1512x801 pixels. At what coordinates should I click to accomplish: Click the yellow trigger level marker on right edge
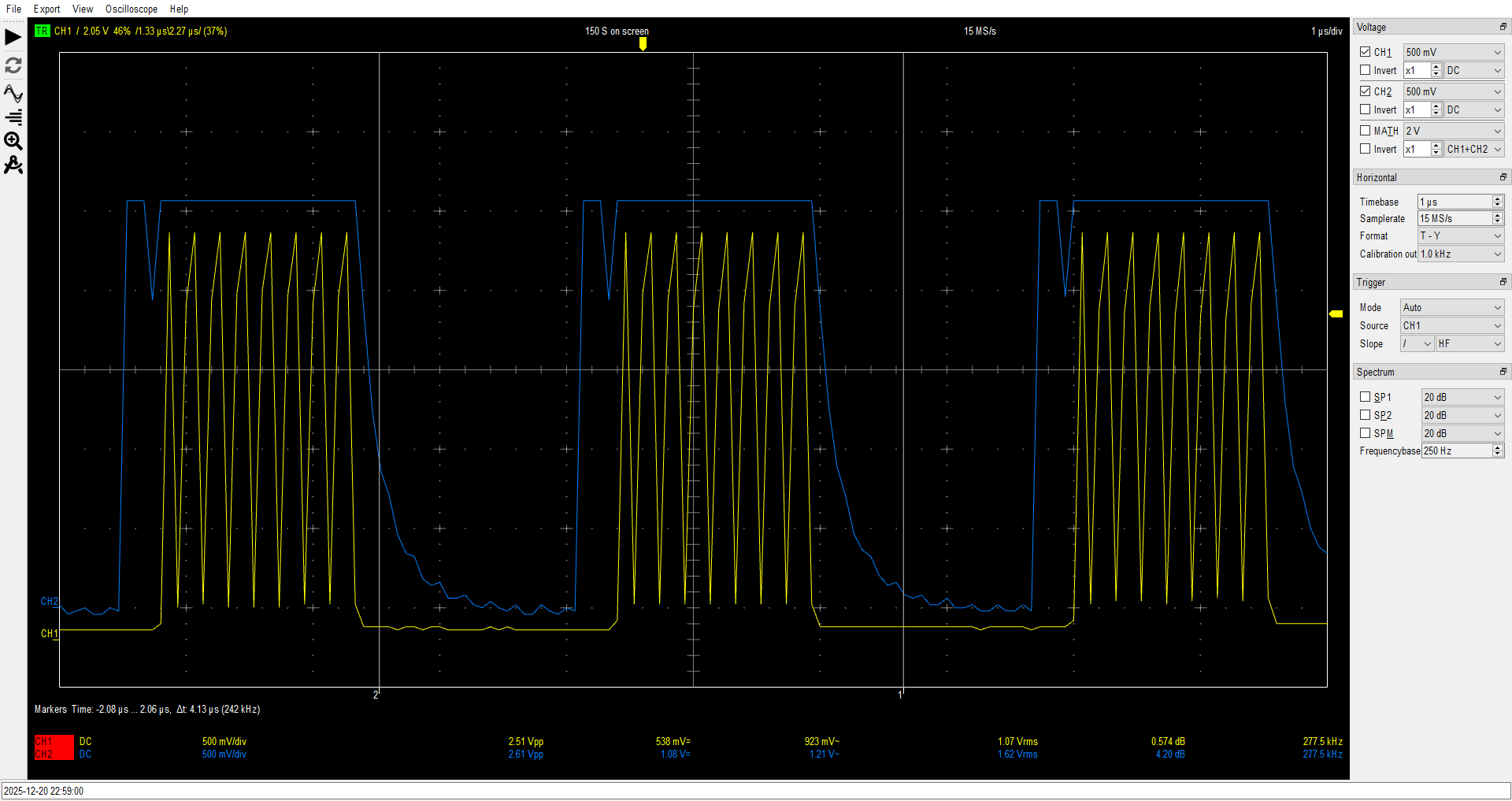tap(1336, 313)
